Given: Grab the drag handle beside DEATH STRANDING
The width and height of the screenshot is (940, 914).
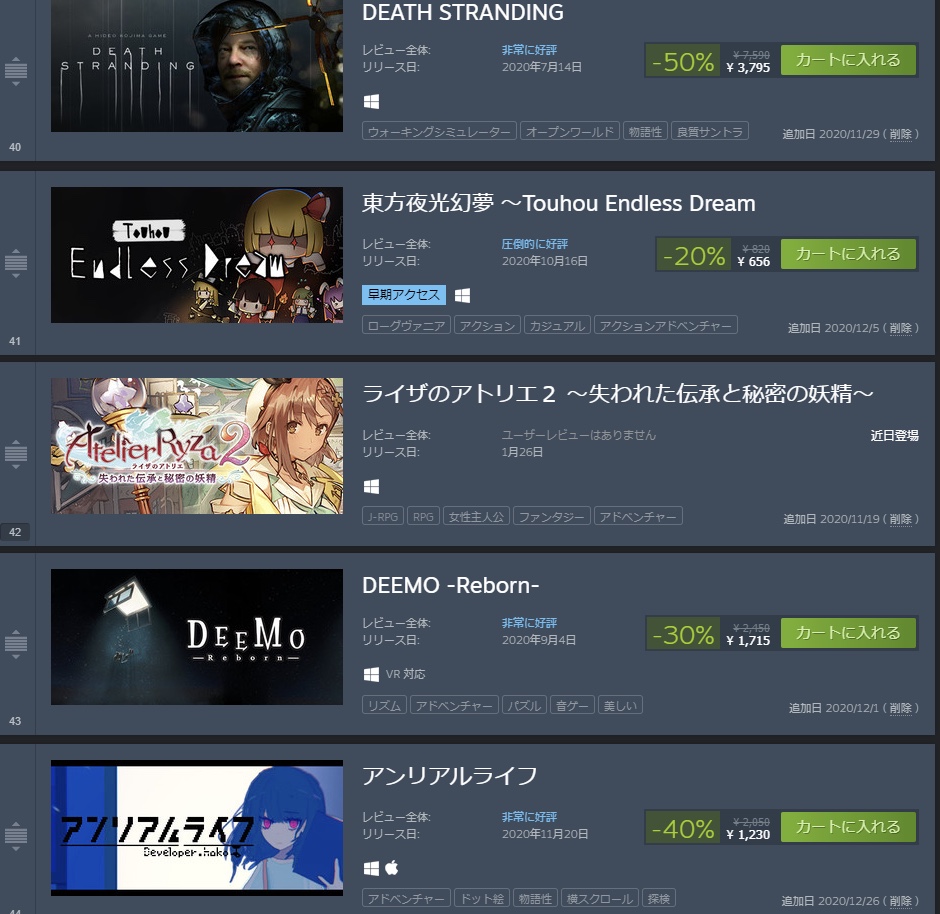Looking at the screenshot, I should click(16, 71).
